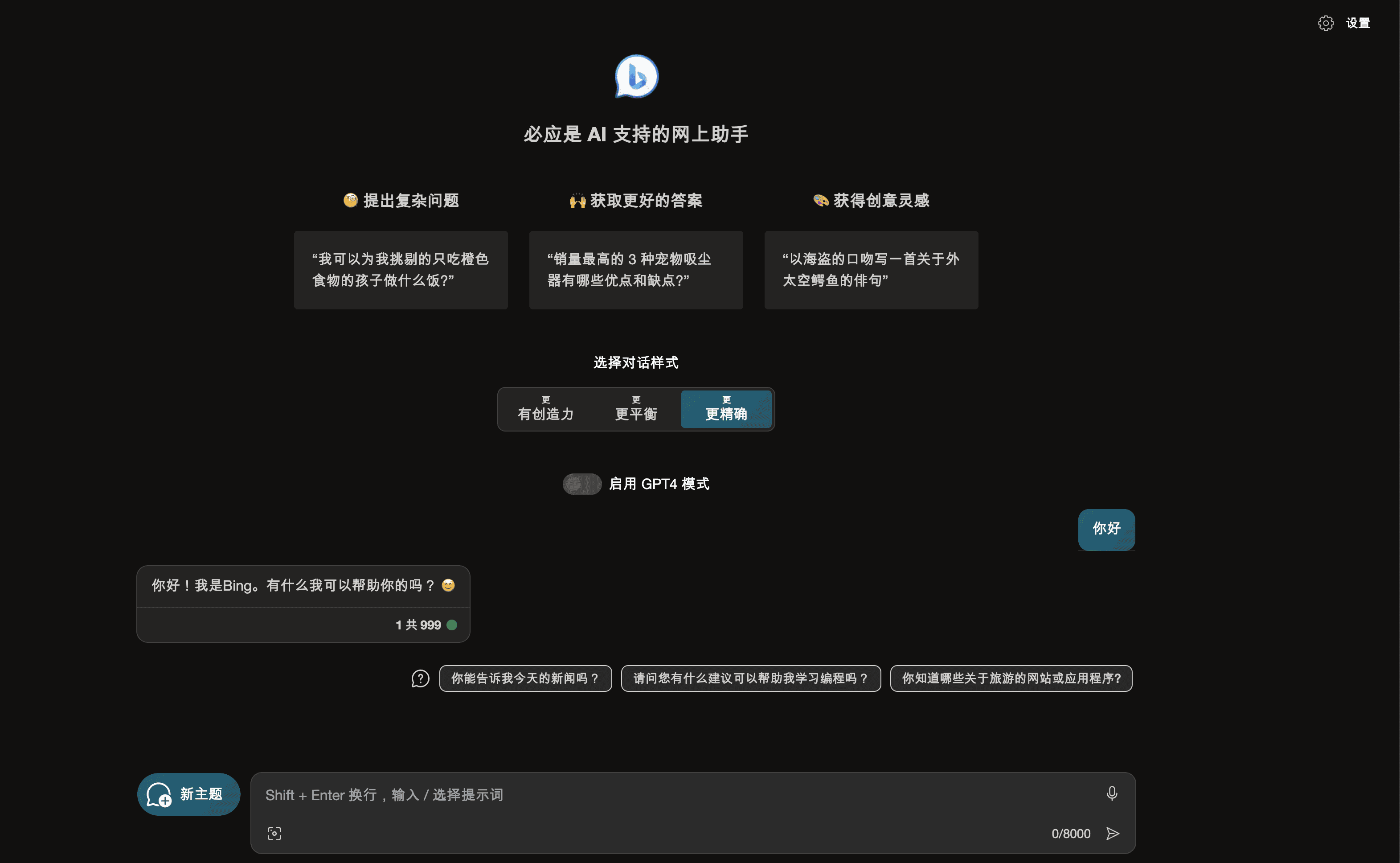Click the question mark suggestions icon
Image resolution: width=1400 pixels, height=863 pixels.
(x=420, y=678)
